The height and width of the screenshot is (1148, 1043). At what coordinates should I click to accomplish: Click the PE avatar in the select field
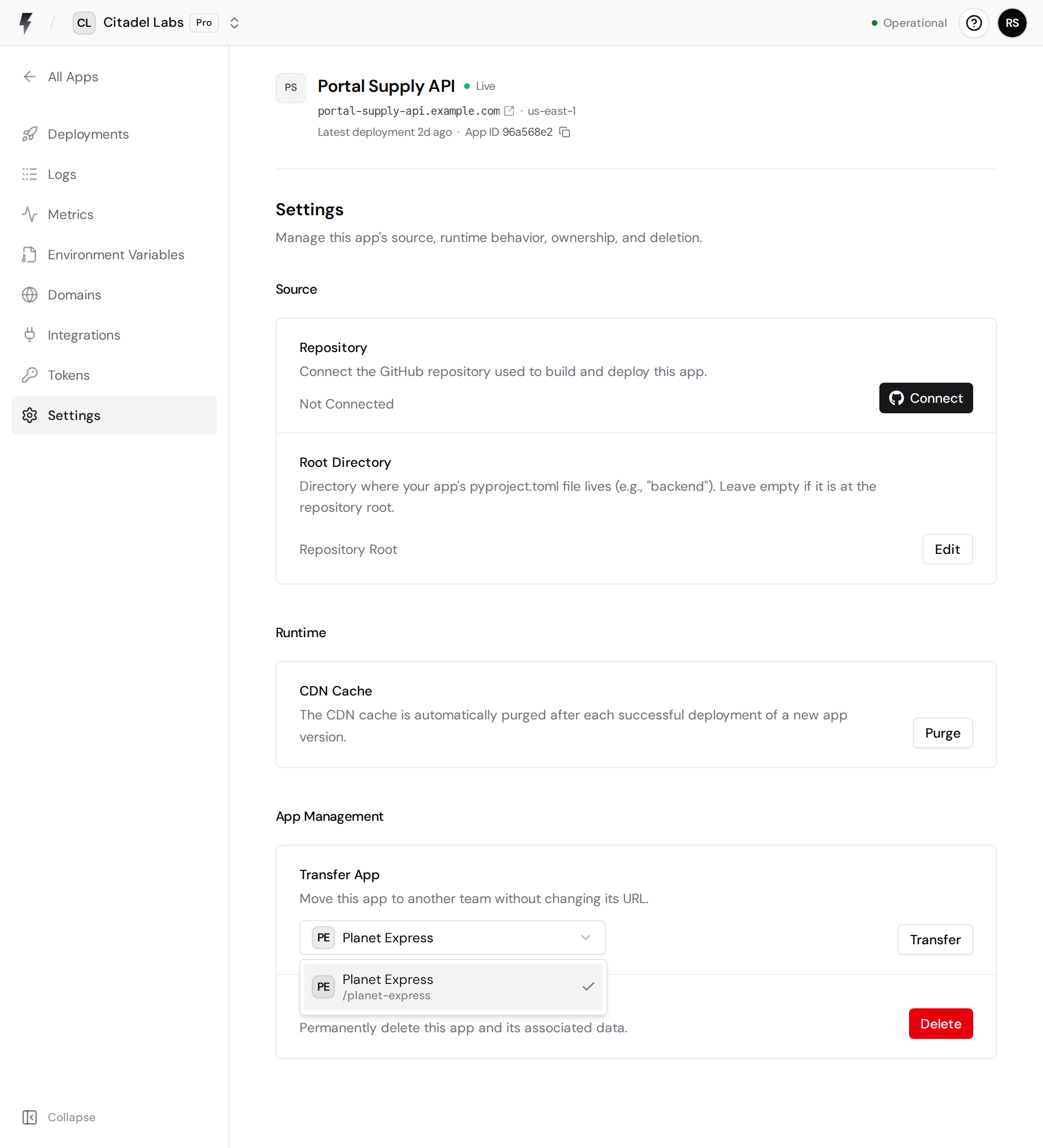point(323,938)
